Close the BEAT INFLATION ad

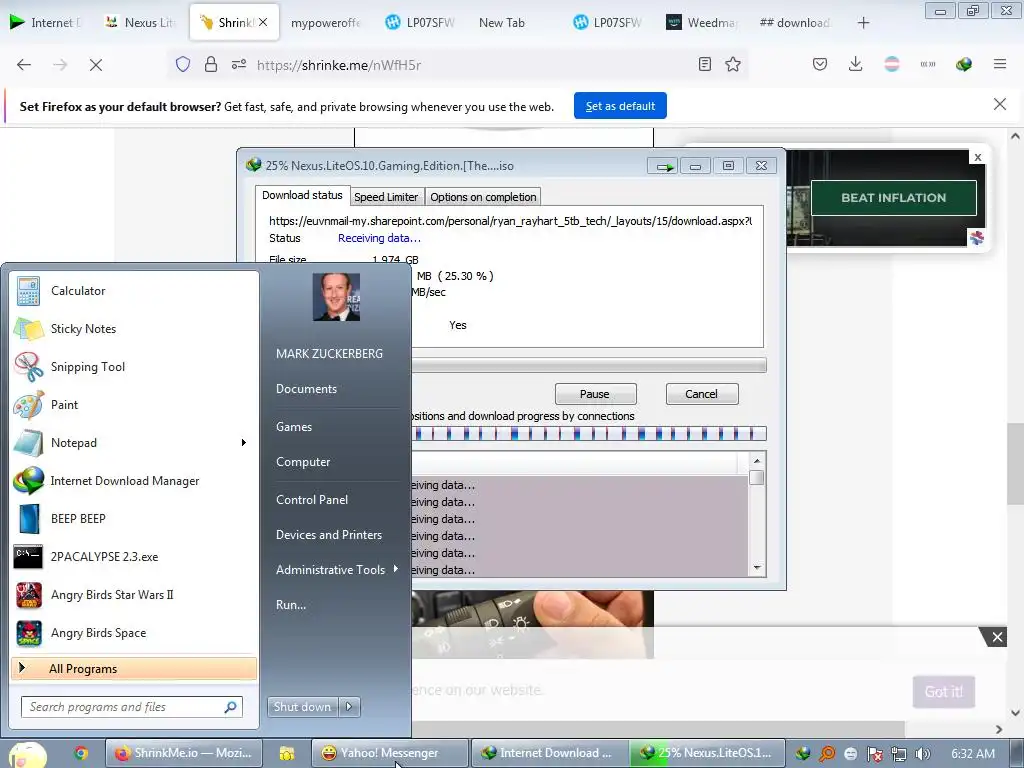[978, 157]
